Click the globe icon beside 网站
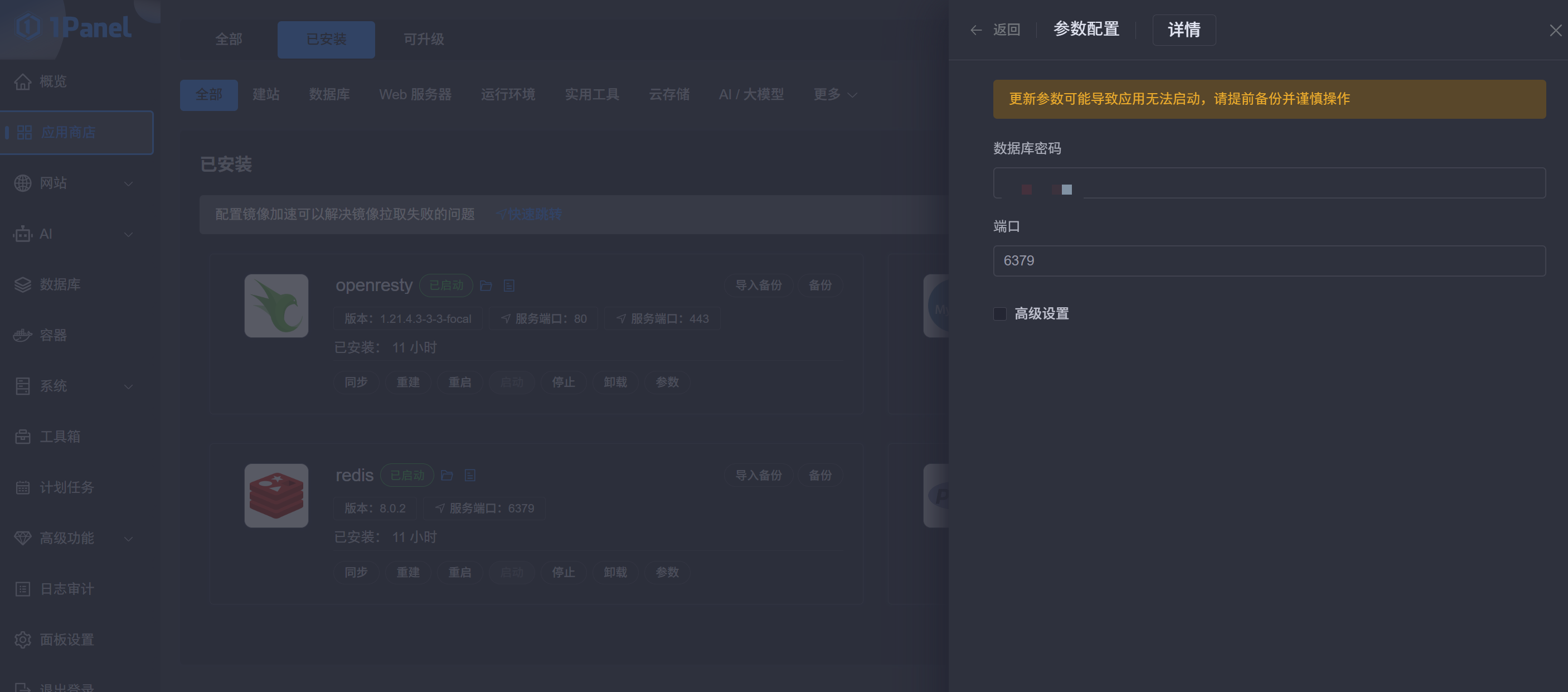Screen dimensions: 1568x692 tap(22, 183)
